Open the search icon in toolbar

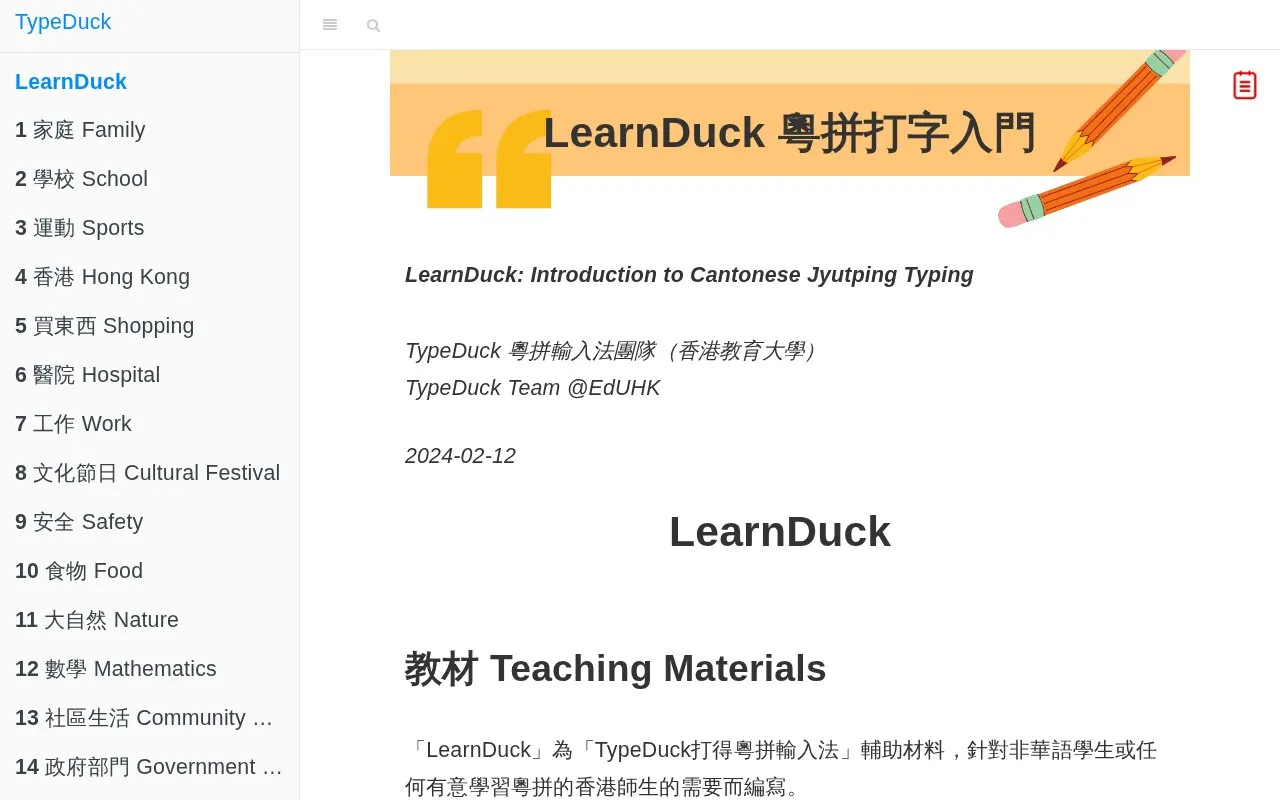click(373, 25)
